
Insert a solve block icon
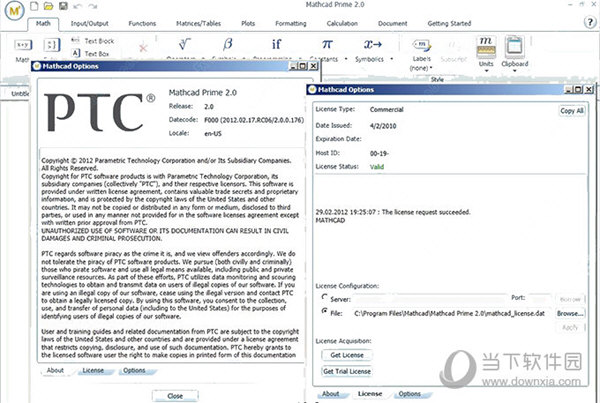[52, 45]
